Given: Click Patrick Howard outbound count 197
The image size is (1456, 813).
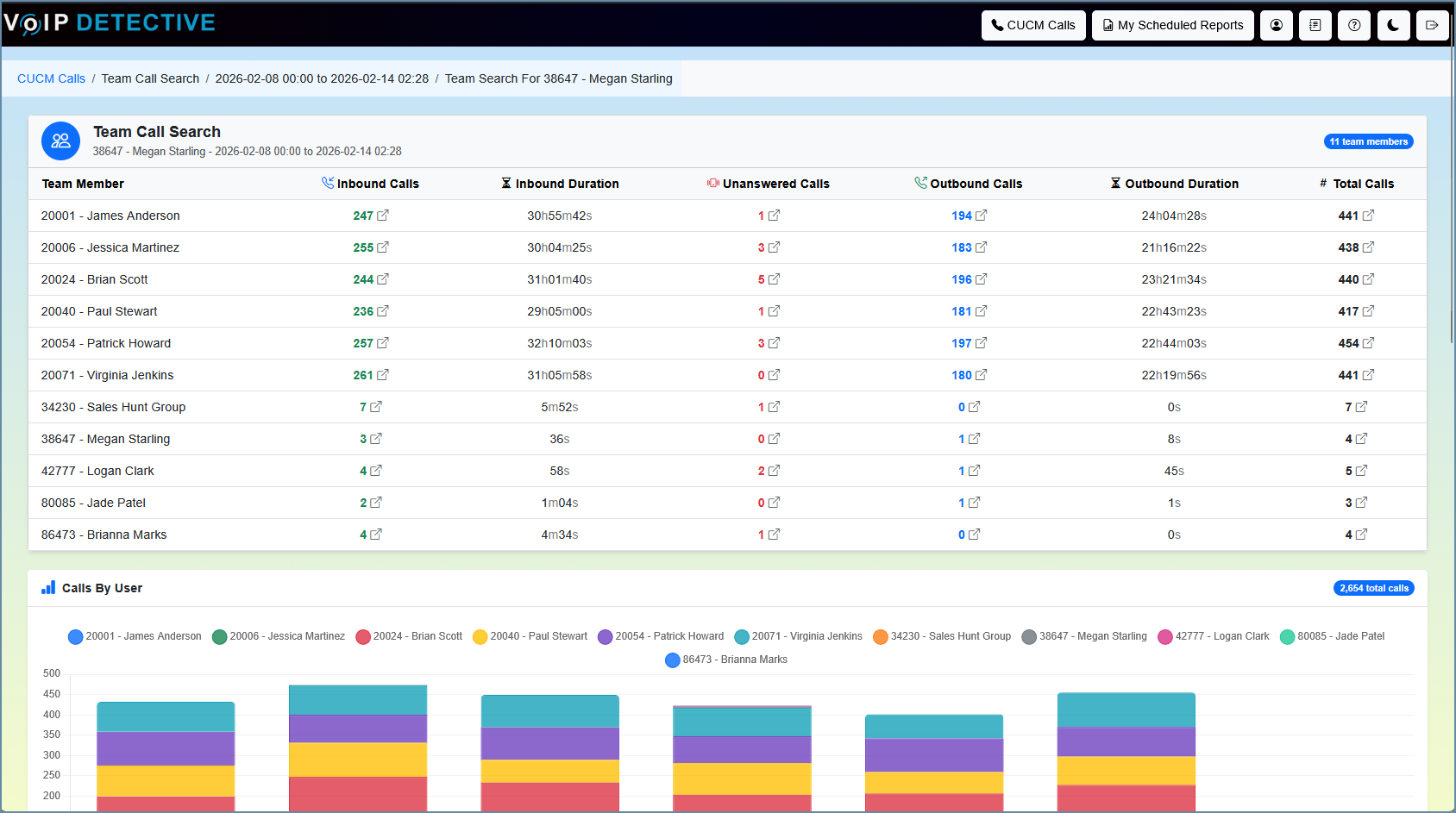Looking at the screenshot, I should click(x=962, y=343).
